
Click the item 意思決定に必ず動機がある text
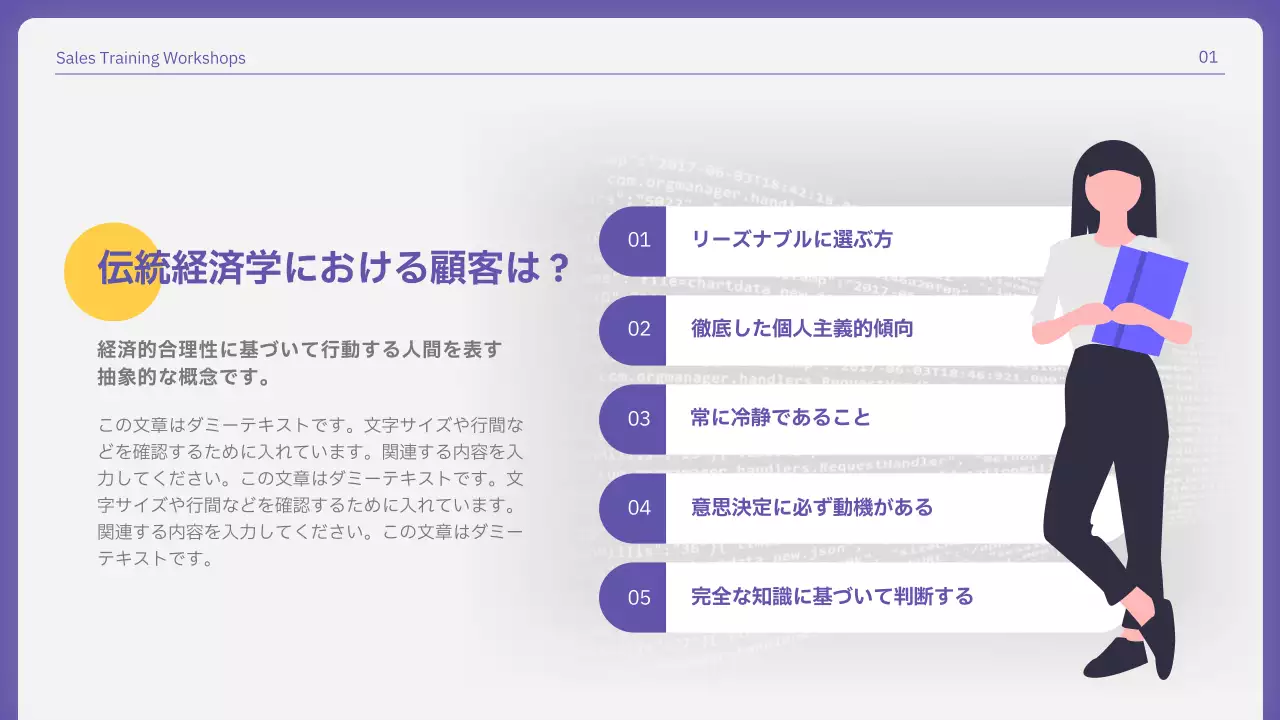[x=810, y=506]
